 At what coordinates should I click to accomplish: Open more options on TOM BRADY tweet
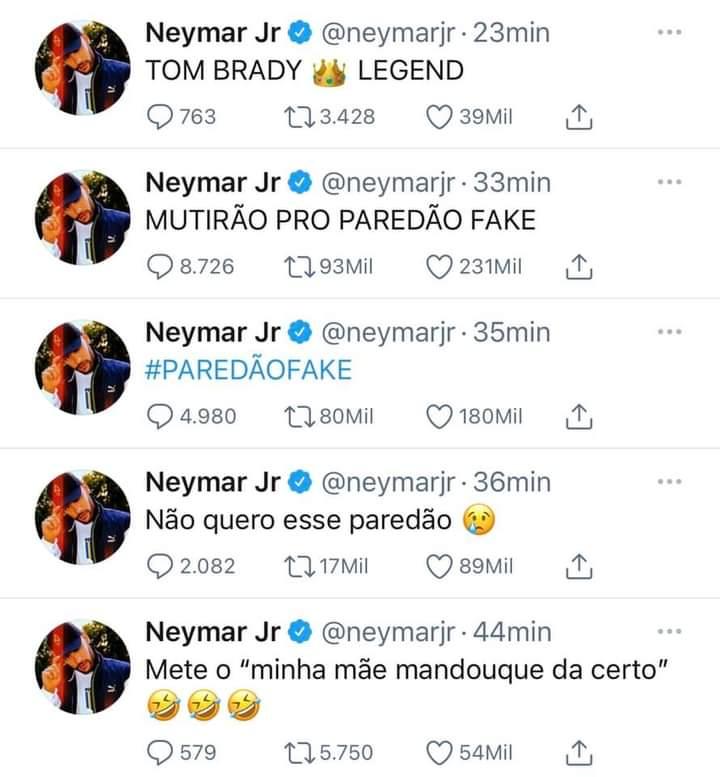[x=669, y=33]
